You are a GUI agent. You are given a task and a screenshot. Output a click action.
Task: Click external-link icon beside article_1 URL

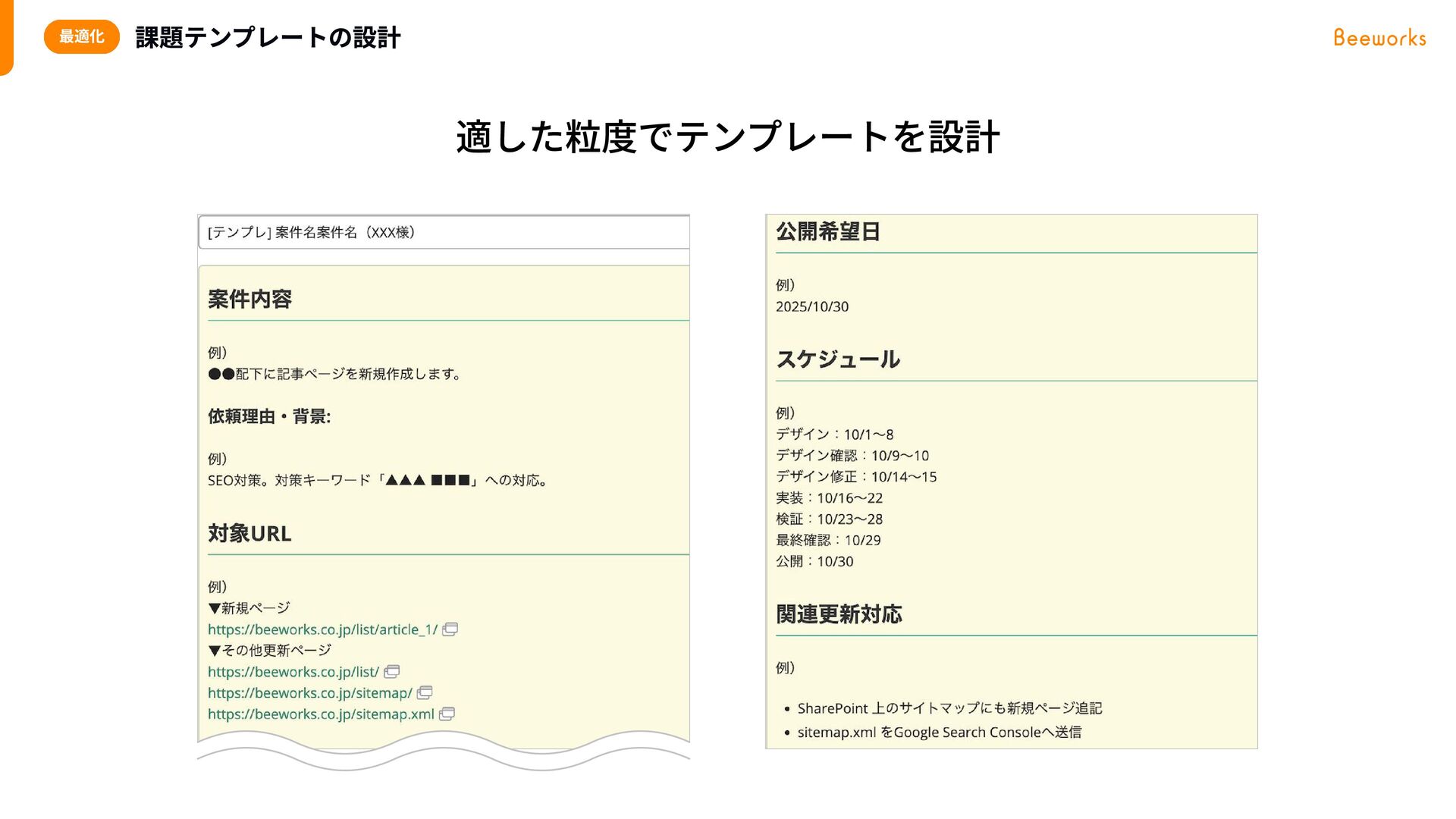450,629
